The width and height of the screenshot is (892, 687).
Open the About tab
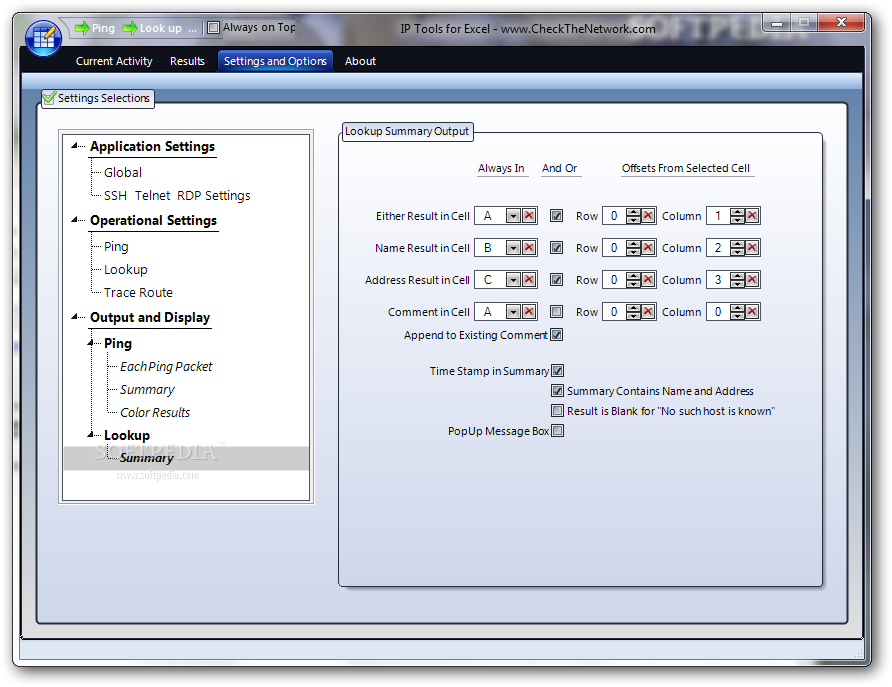coord(360,61)
